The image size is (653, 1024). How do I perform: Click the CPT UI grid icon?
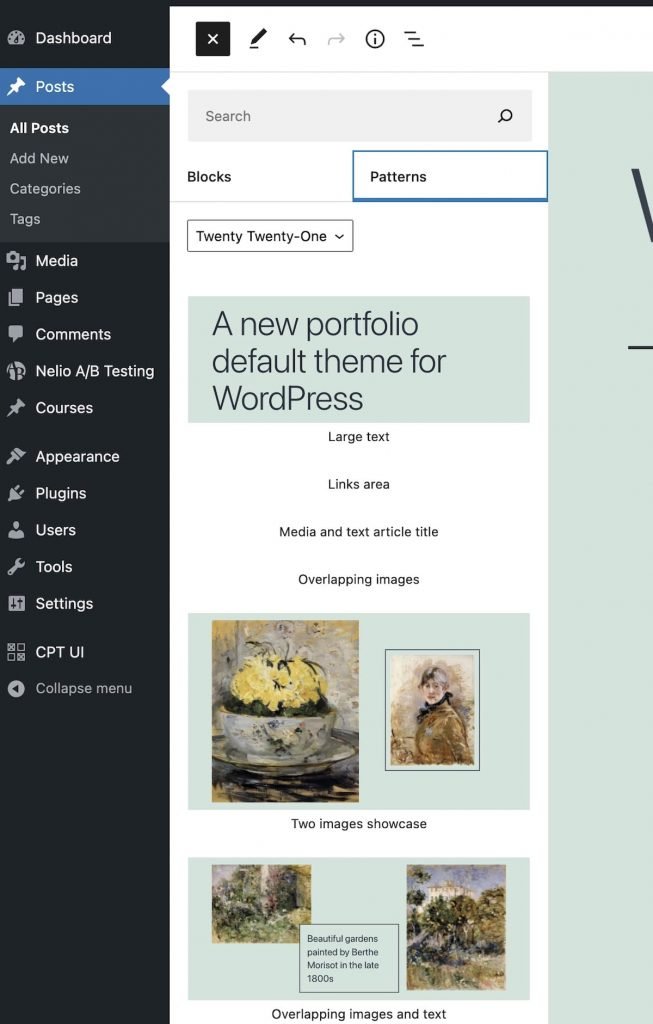click(16, 652)
